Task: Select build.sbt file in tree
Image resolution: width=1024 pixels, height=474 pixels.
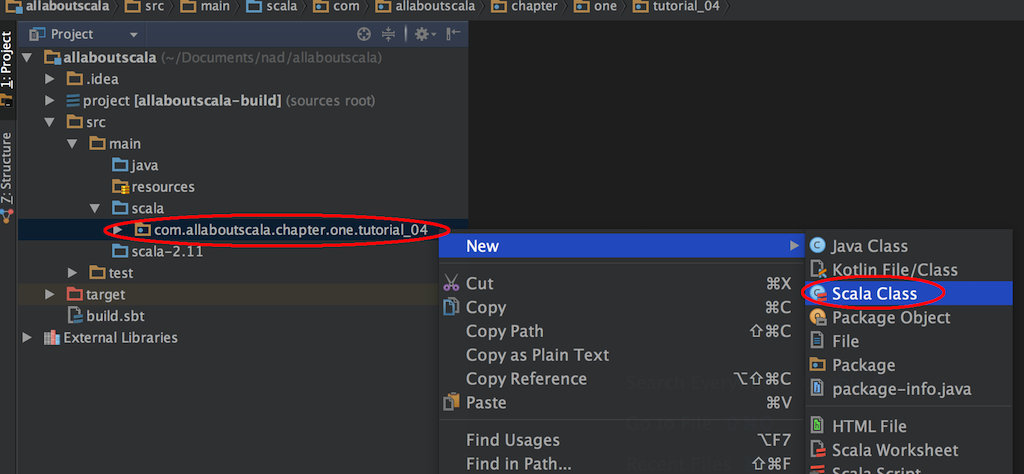Action: coord(106,316)
